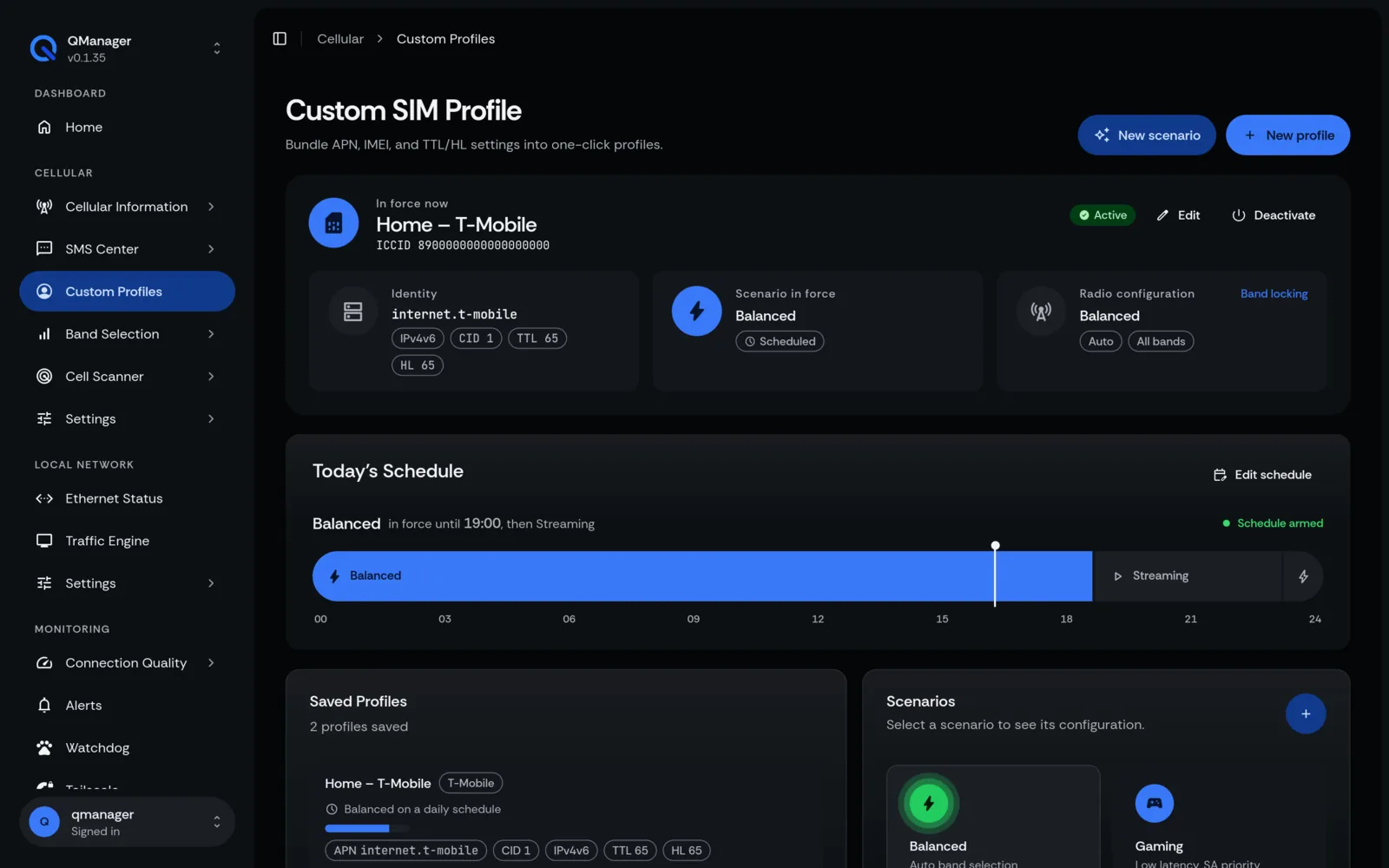Click the Alerts bell icon

pos(44,706)
